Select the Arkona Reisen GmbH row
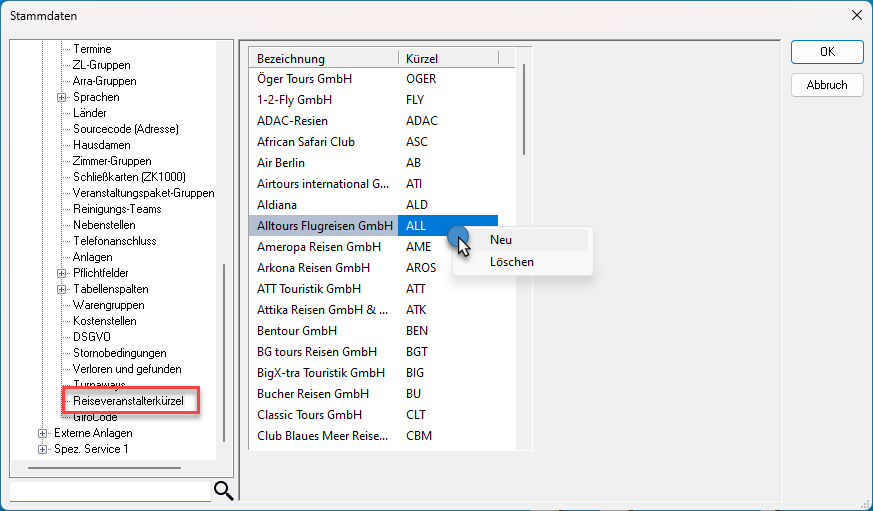The width and height of the screenshot is (873, 511). tap(374, 268)
